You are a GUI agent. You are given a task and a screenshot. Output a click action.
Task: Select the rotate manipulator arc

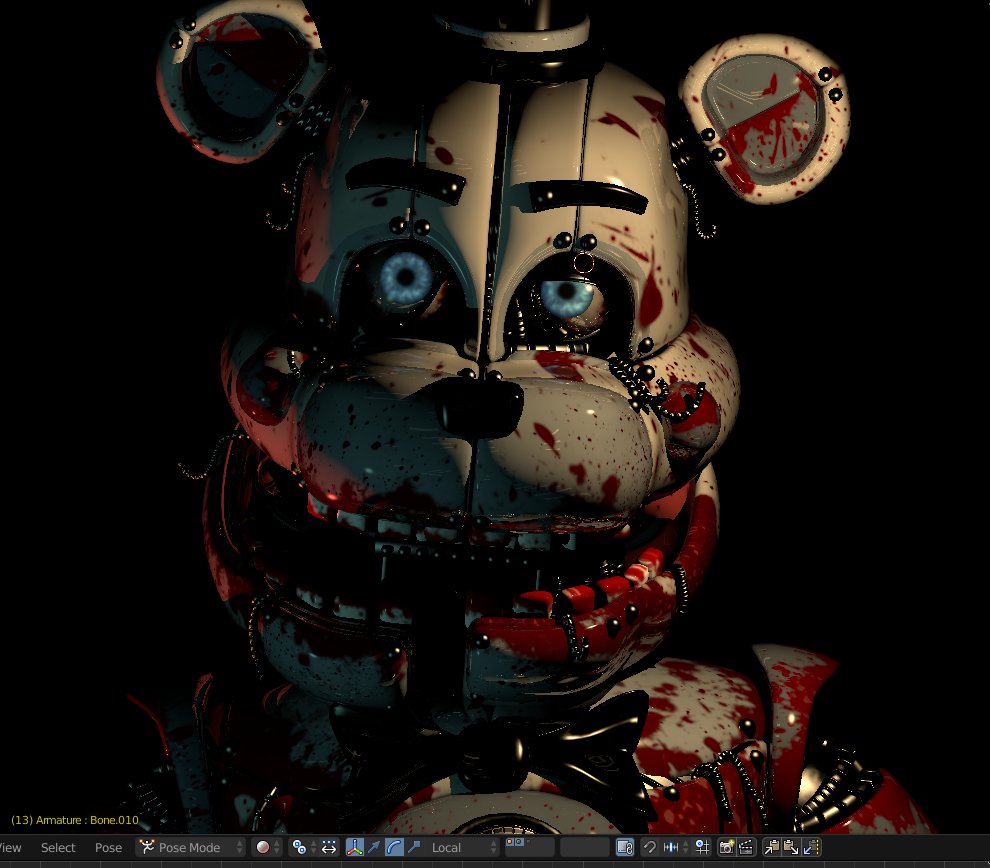pos(394,847)
